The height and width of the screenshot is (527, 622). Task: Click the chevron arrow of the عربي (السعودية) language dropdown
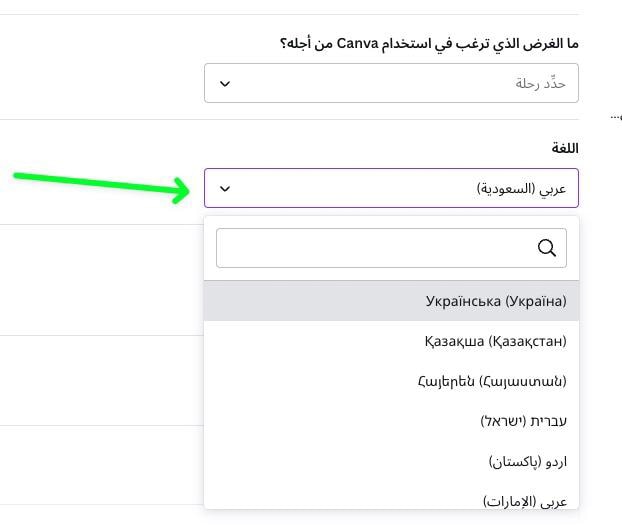(x=225, y=188)
